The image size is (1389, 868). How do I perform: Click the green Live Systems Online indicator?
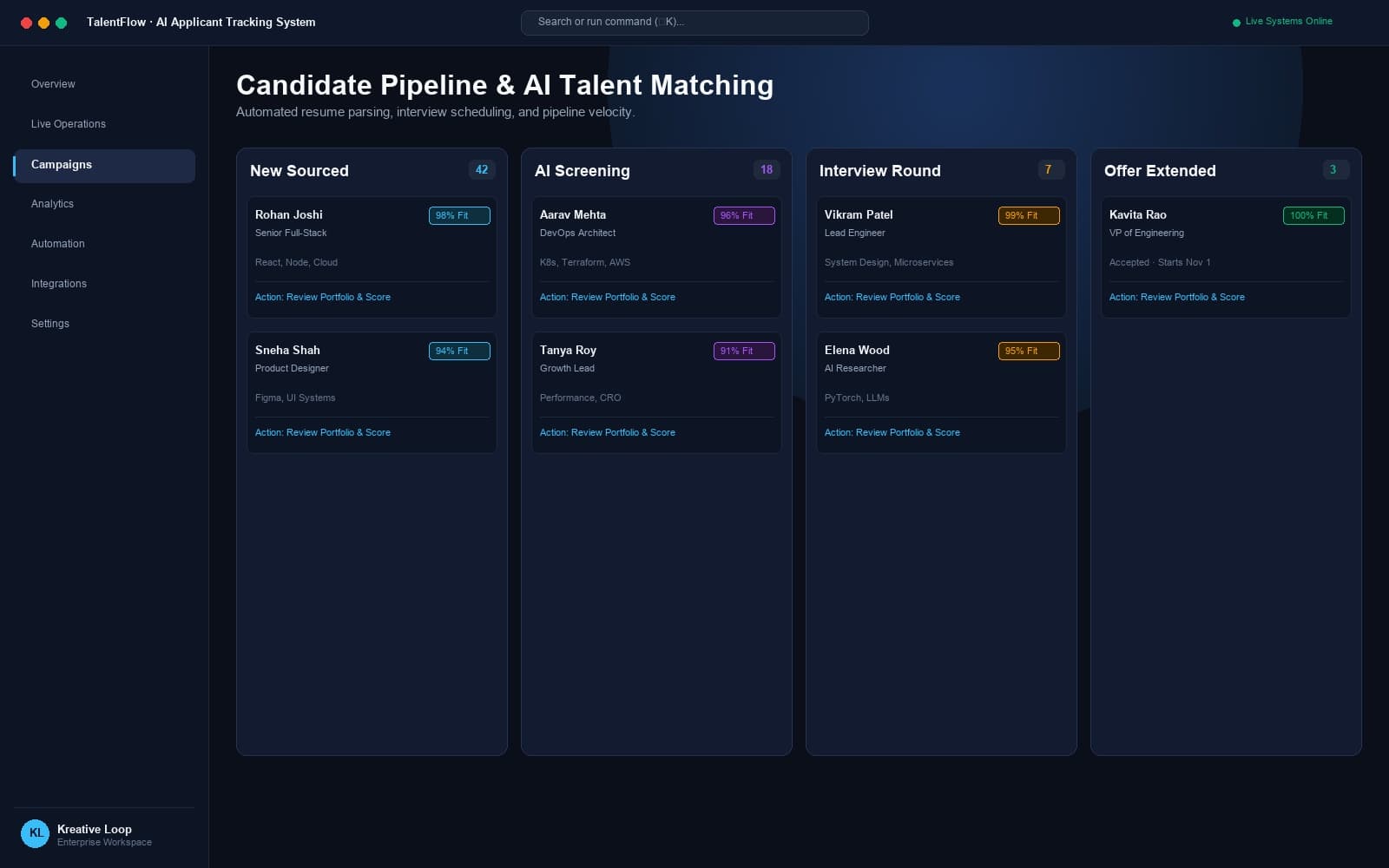[1282, 22]
